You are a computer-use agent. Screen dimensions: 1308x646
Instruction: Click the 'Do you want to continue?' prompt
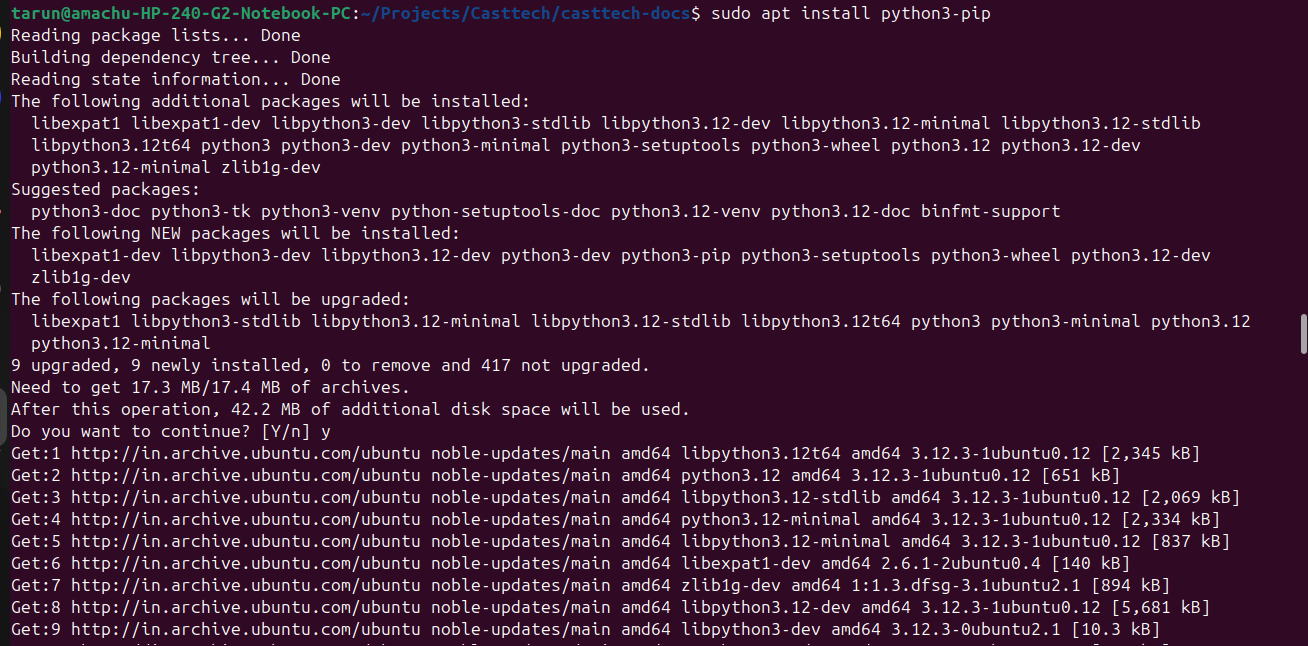[x=160, y=432]
